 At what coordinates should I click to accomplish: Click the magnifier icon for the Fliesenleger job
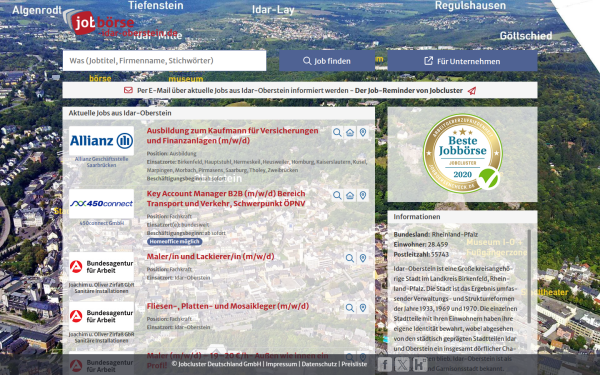[x=350, y=308]
